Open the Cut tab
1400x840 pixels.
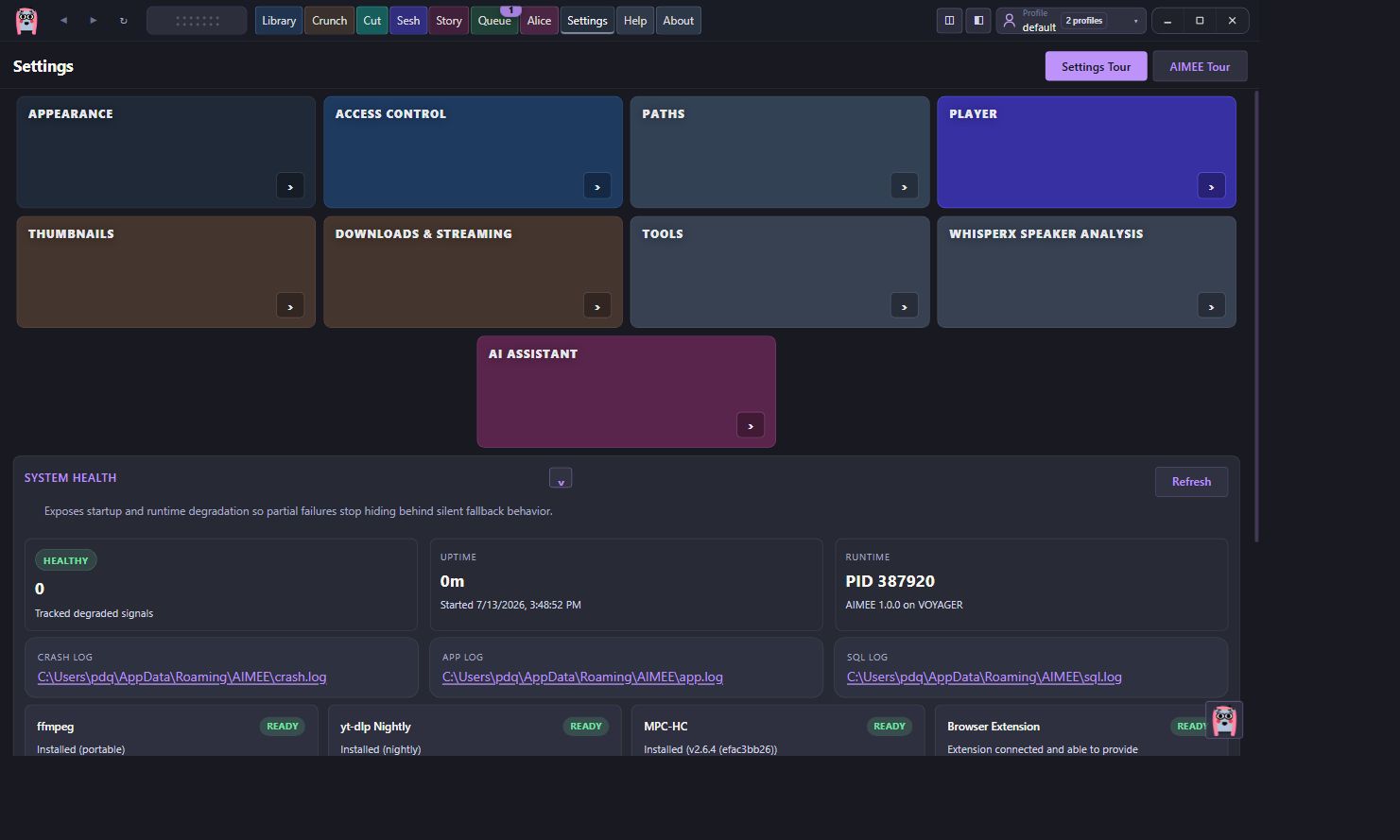click(372, 21)
